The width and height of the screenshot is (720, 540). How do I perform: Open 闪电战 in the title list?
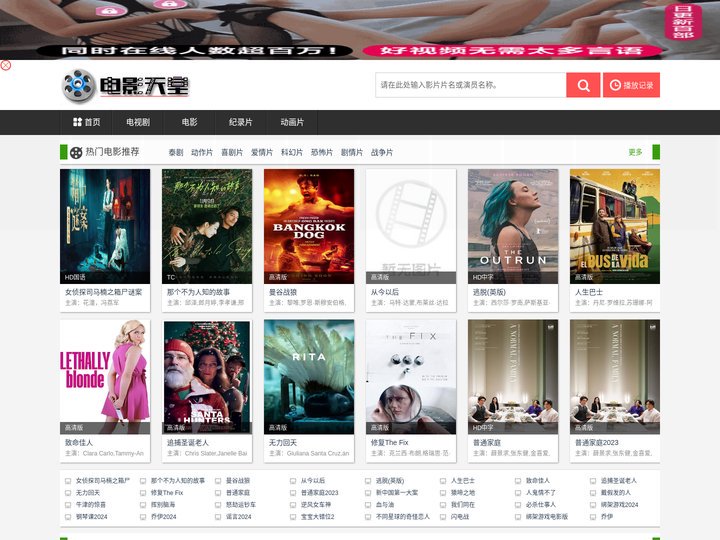pos(460,517)
